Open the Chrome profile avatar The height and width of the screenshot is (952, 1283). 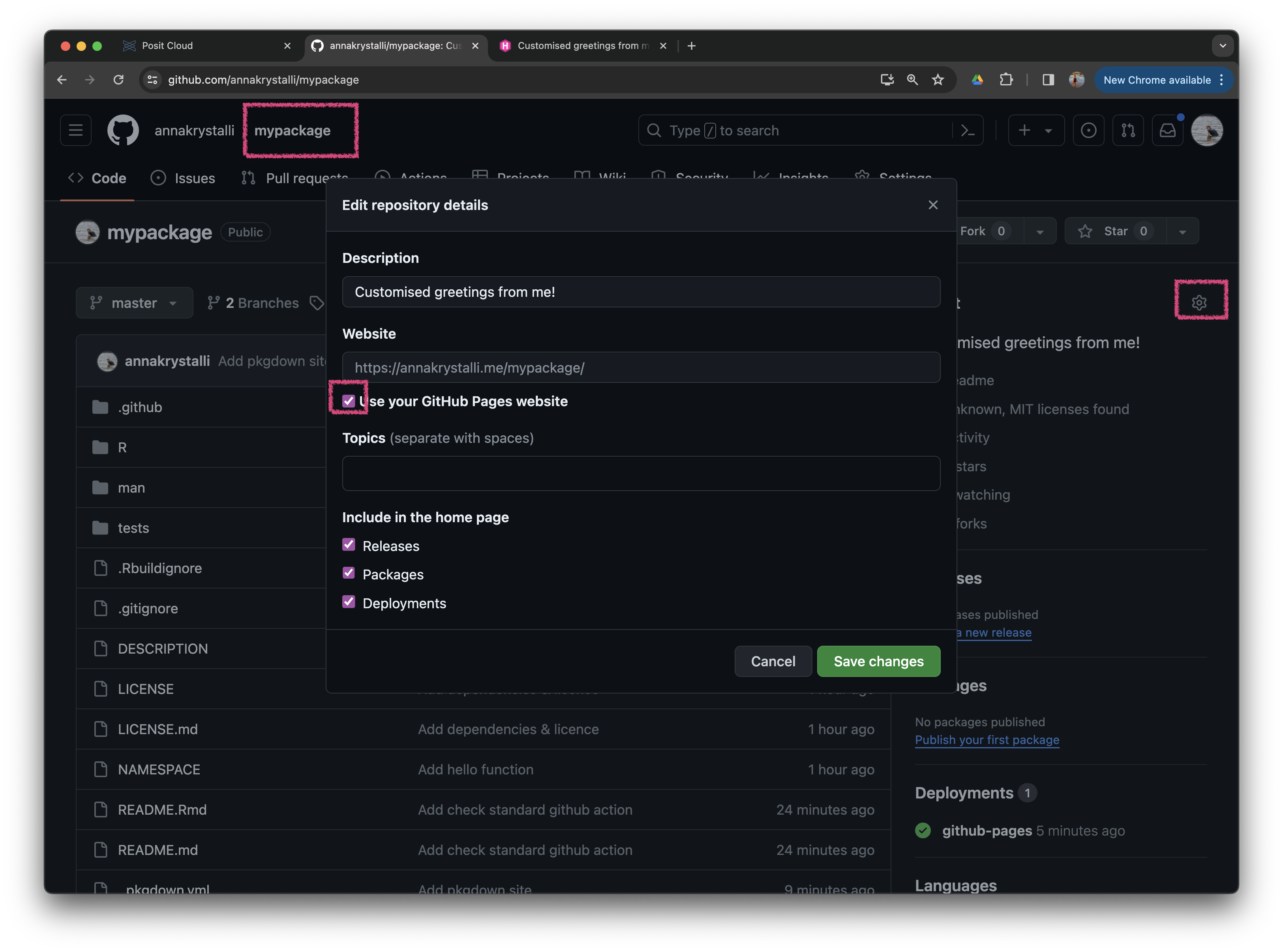point(1076,80)
